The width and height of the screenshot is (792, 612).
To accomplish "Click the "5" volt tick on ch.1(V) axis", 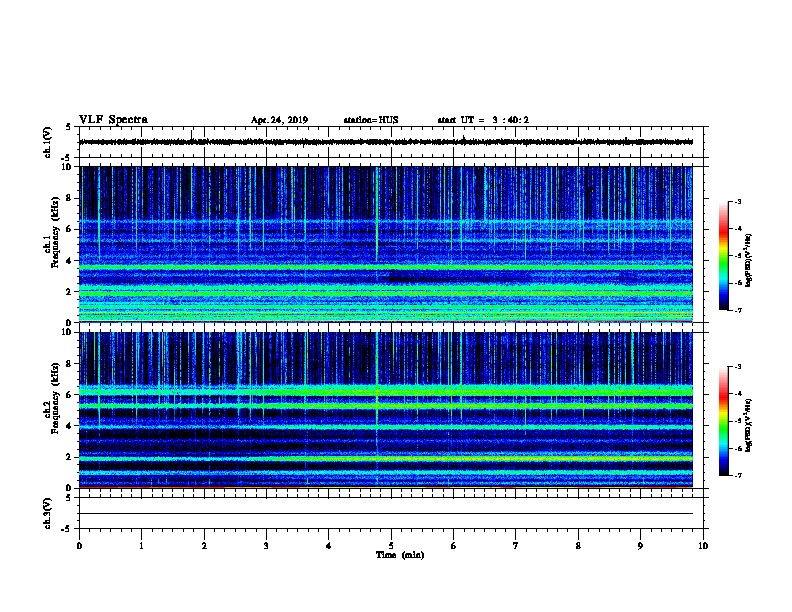I will [68, 127].
